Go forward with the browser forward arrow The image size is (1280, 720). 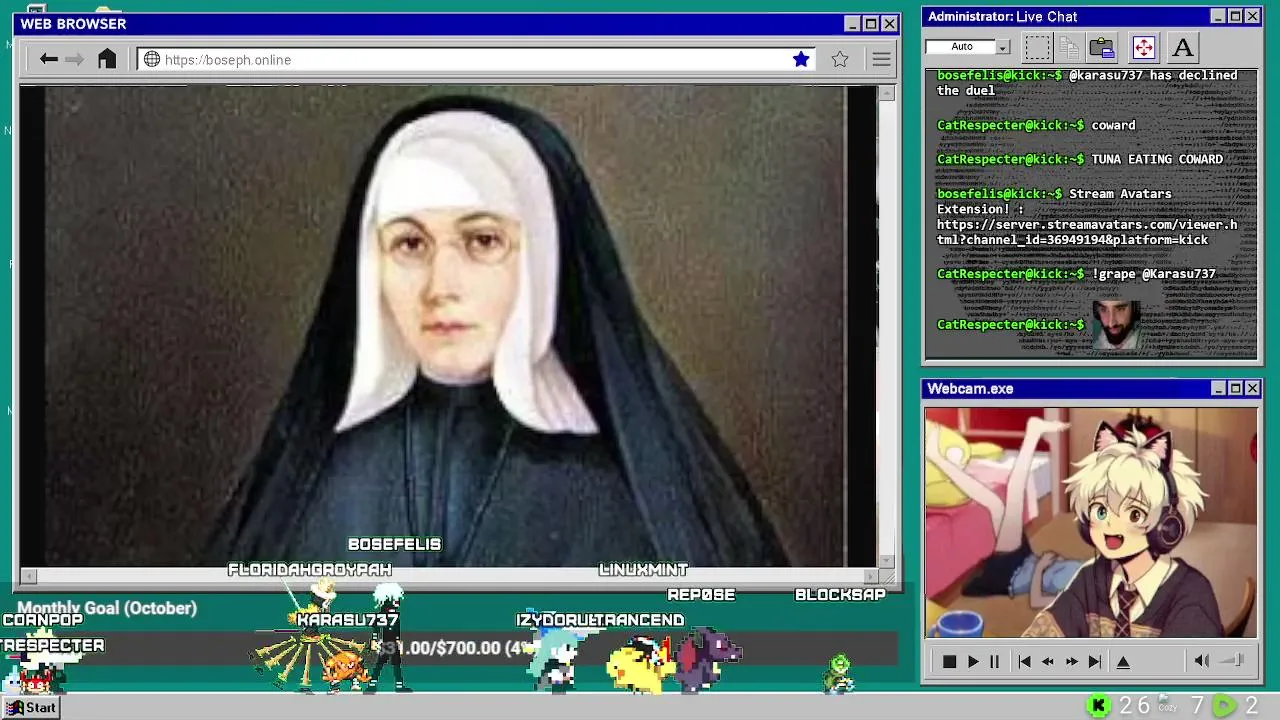click(x=74, y=59)
